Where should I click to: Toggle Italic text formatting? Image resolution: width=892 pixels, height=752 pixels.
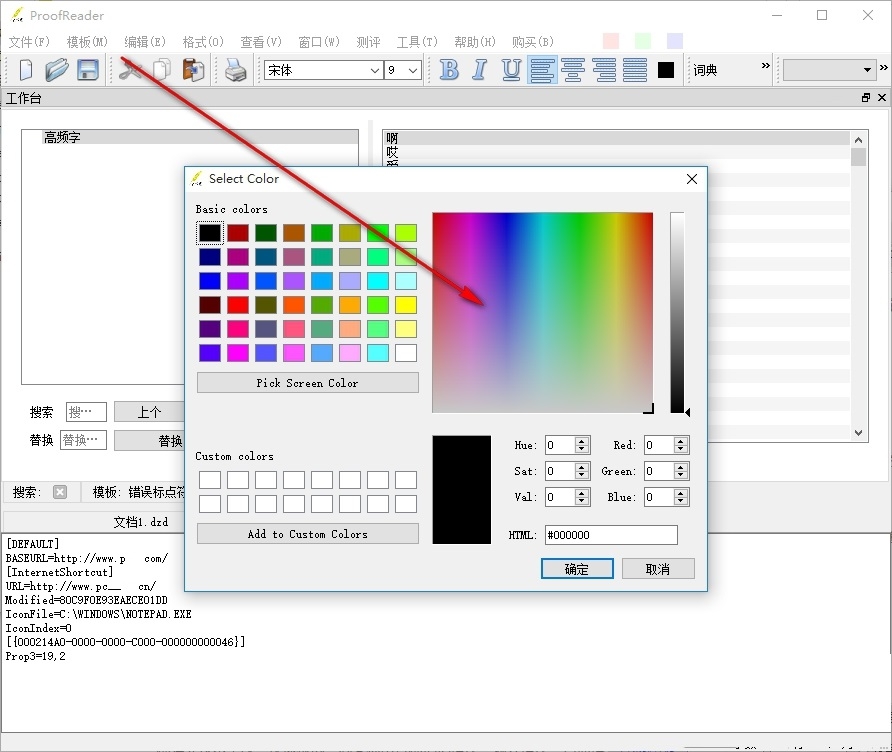(x=480, y=70)
